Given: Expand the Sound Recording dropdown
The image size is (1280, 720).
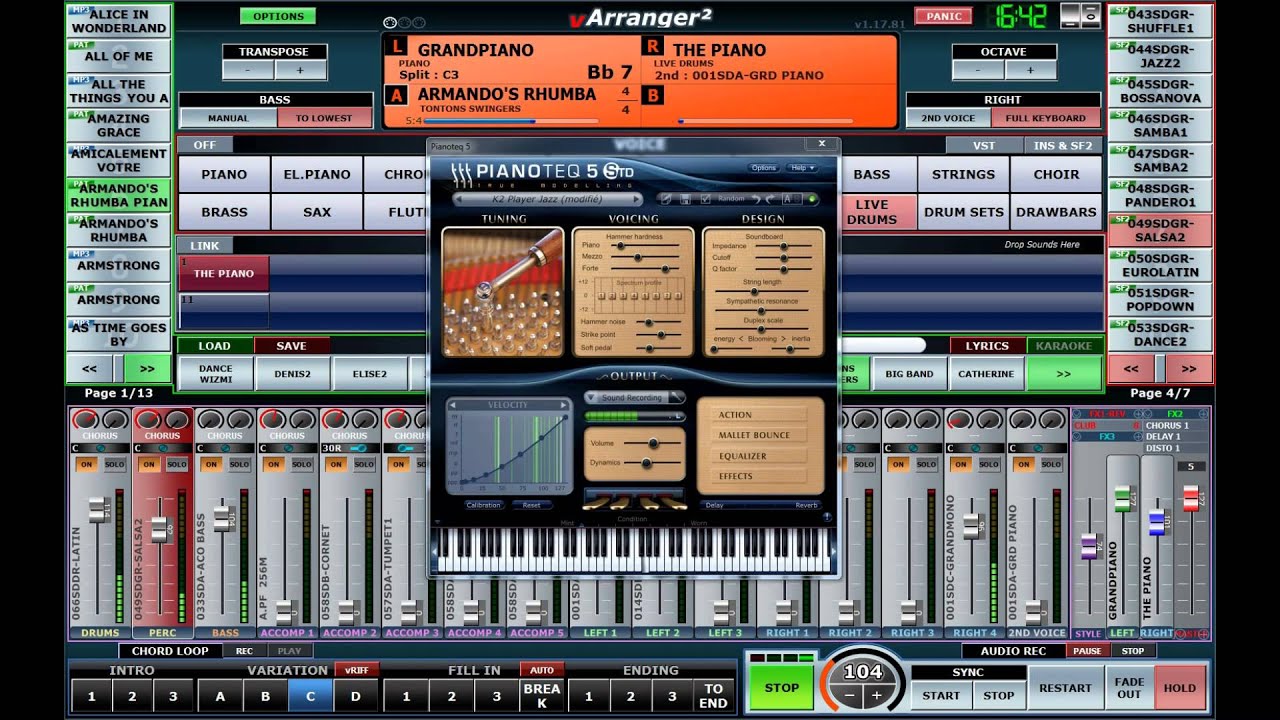Looking at the screenshot, I should pyautogui.click(x=591, y=397).
